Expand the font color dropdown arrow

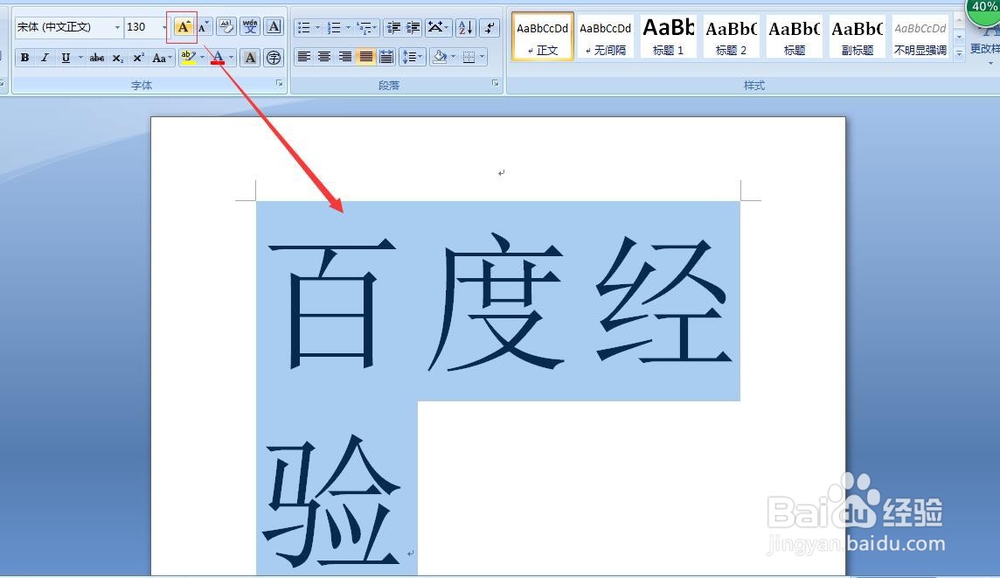click(x=230, y=58)
